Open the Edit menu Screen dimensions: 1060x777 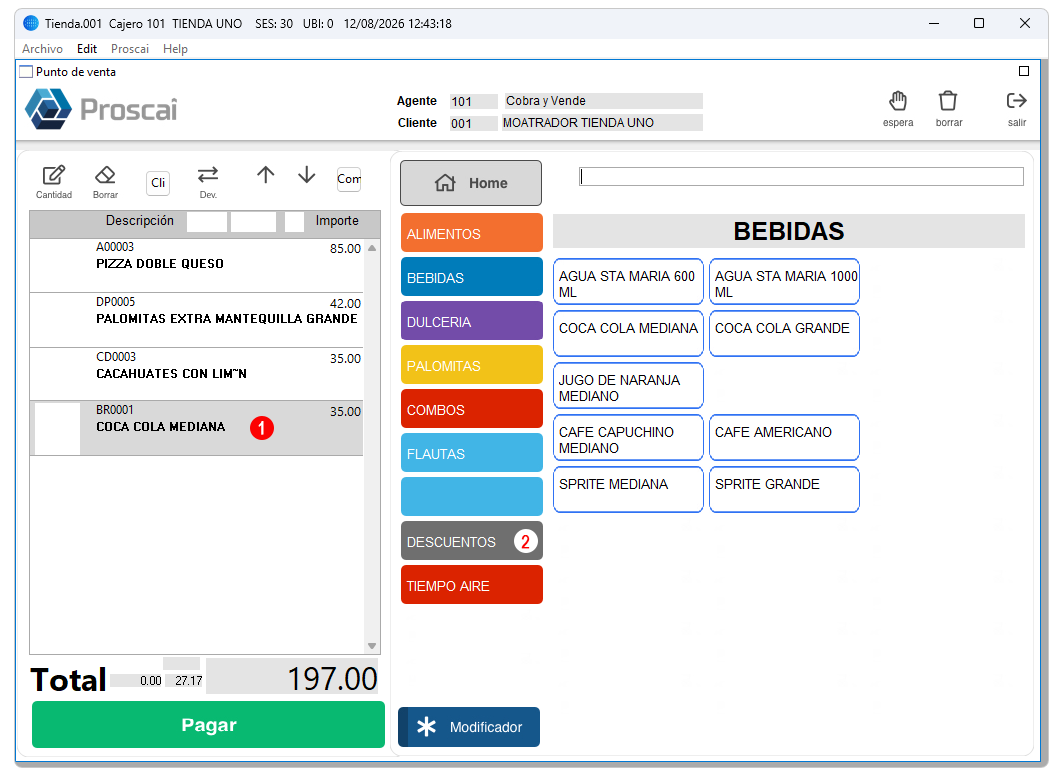pyautogui.click(x=87, y=49)
